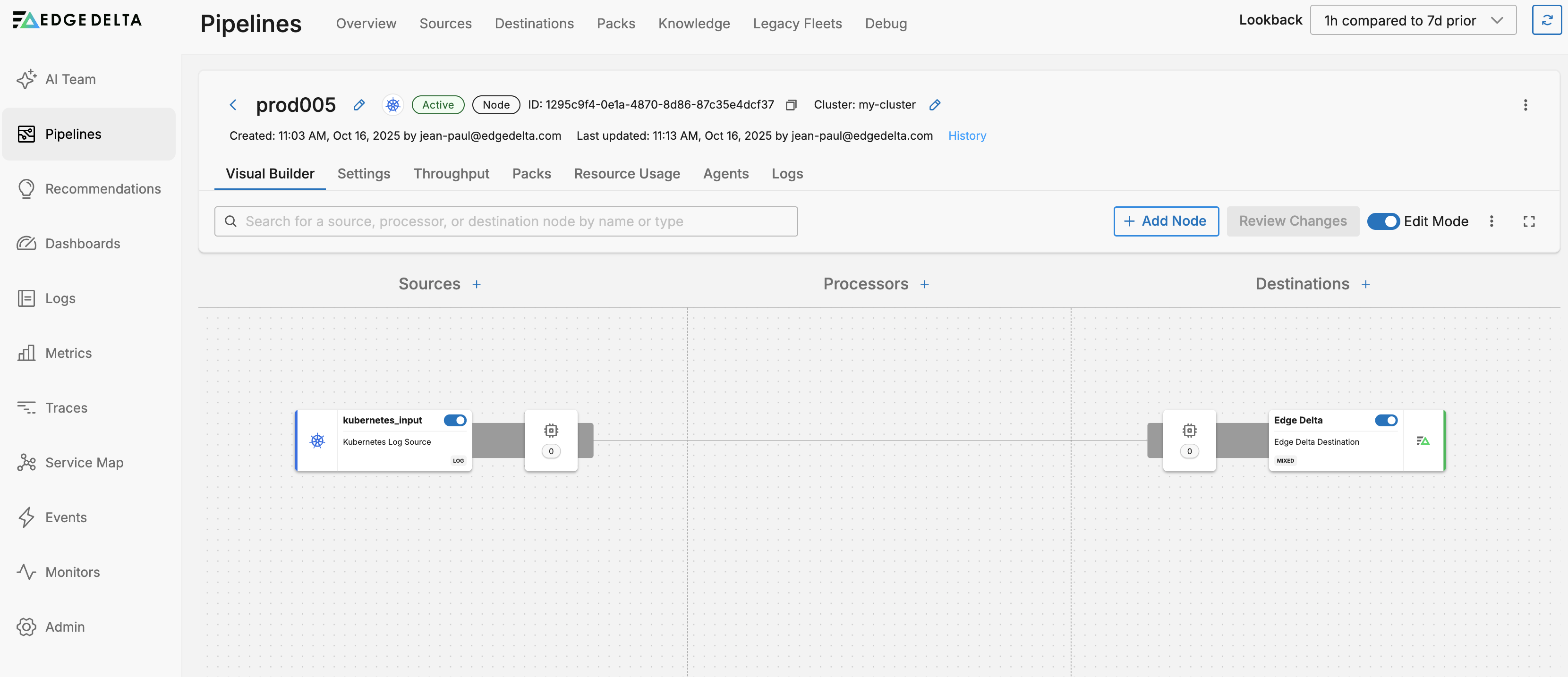
Task: Edit prod005 name with pencil icon
Action: [x=359, y=105]
